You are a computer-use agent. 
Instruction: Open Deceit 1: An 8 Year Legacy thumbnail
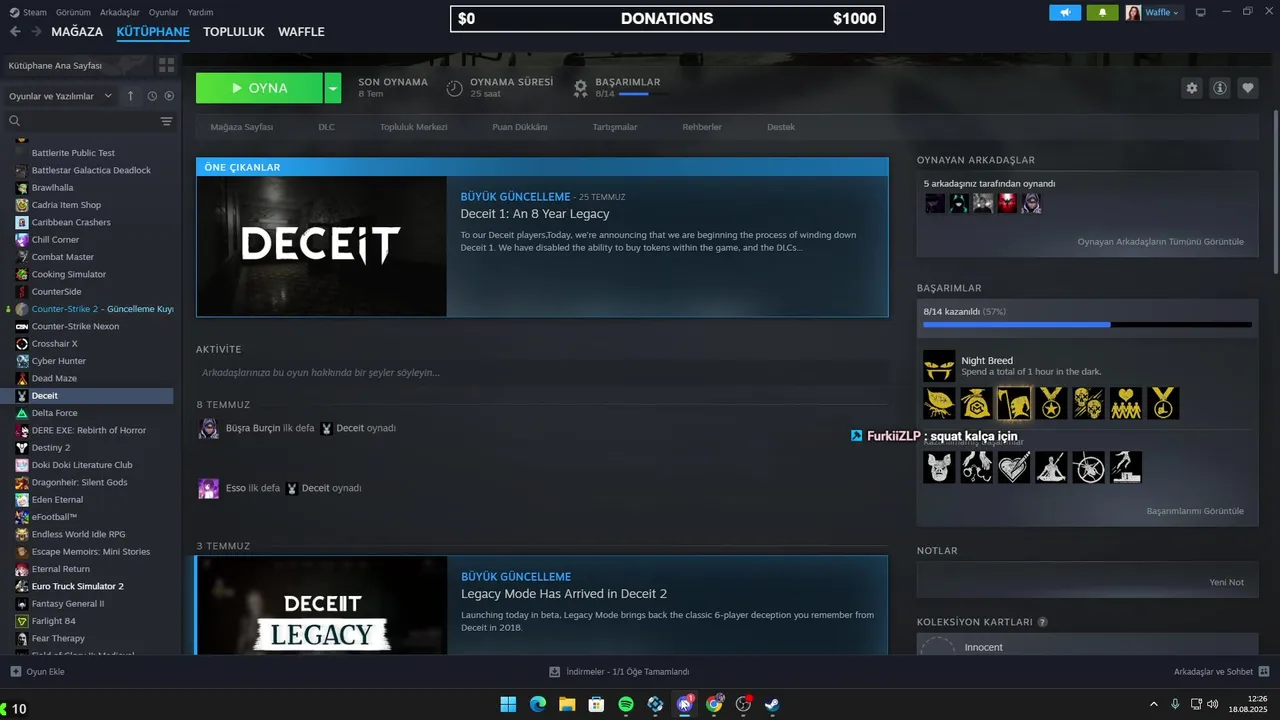click(322, 246)
